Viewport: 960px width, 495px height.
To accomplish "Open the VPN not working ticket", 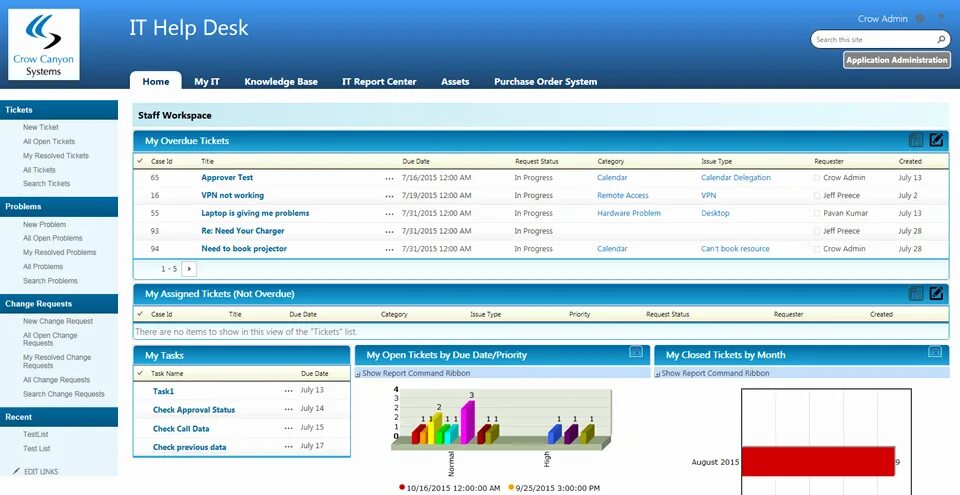I will [x=232, y=195].
